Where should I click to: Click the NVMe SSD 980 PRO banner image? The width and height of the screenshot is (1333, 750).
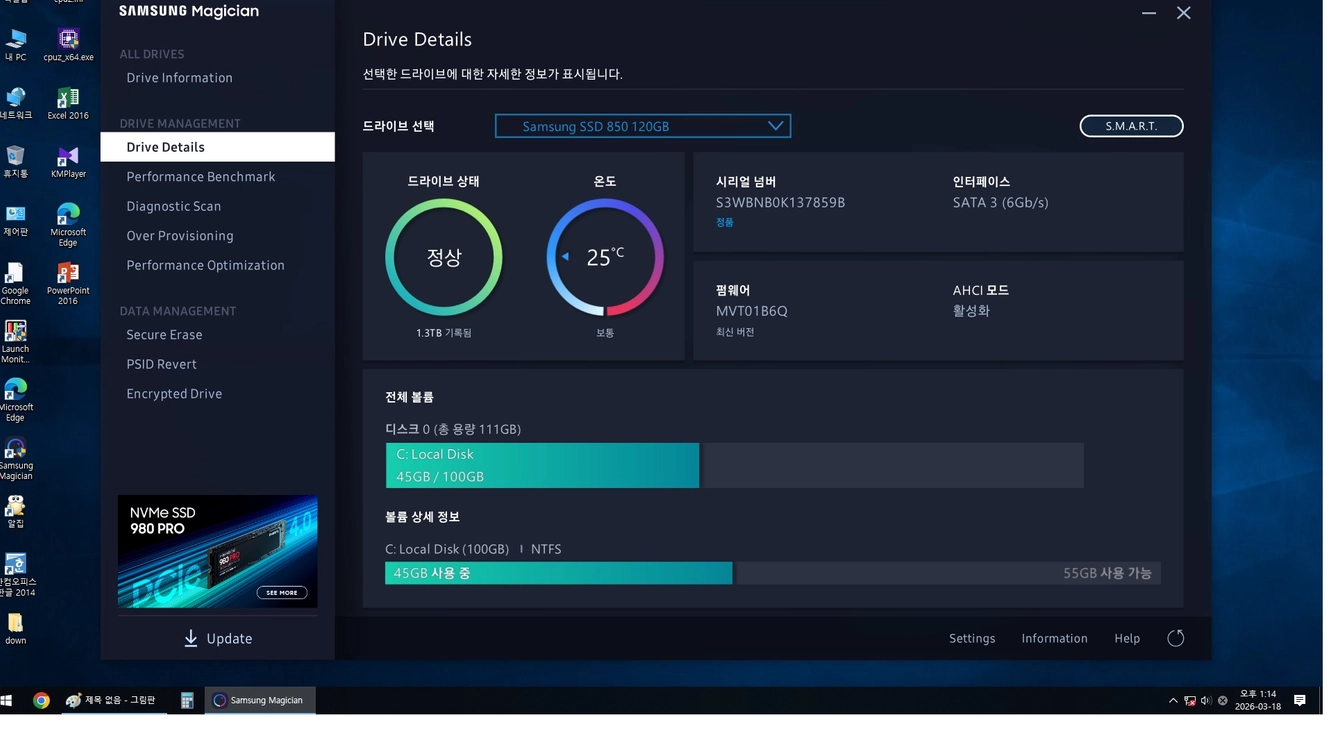218,552
